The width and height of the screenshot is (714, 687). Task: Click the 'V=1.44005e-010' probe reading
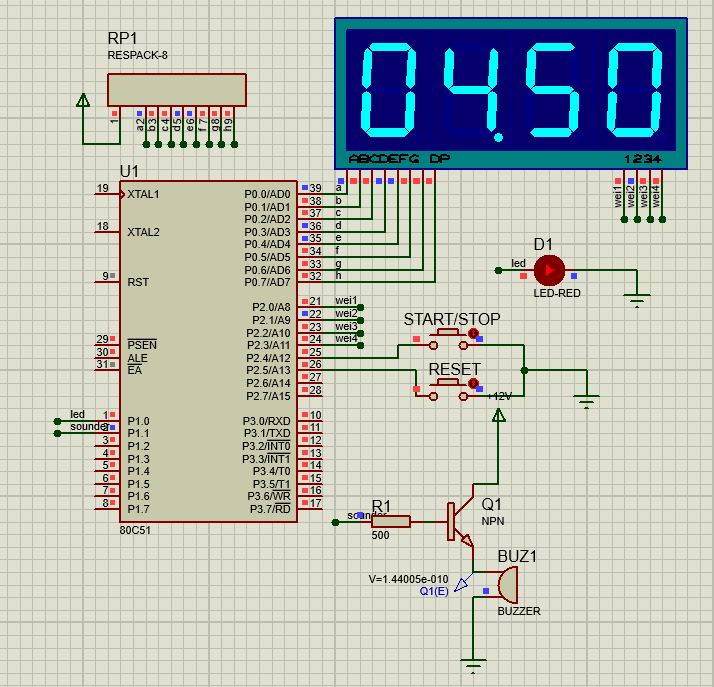click(408, 579)
